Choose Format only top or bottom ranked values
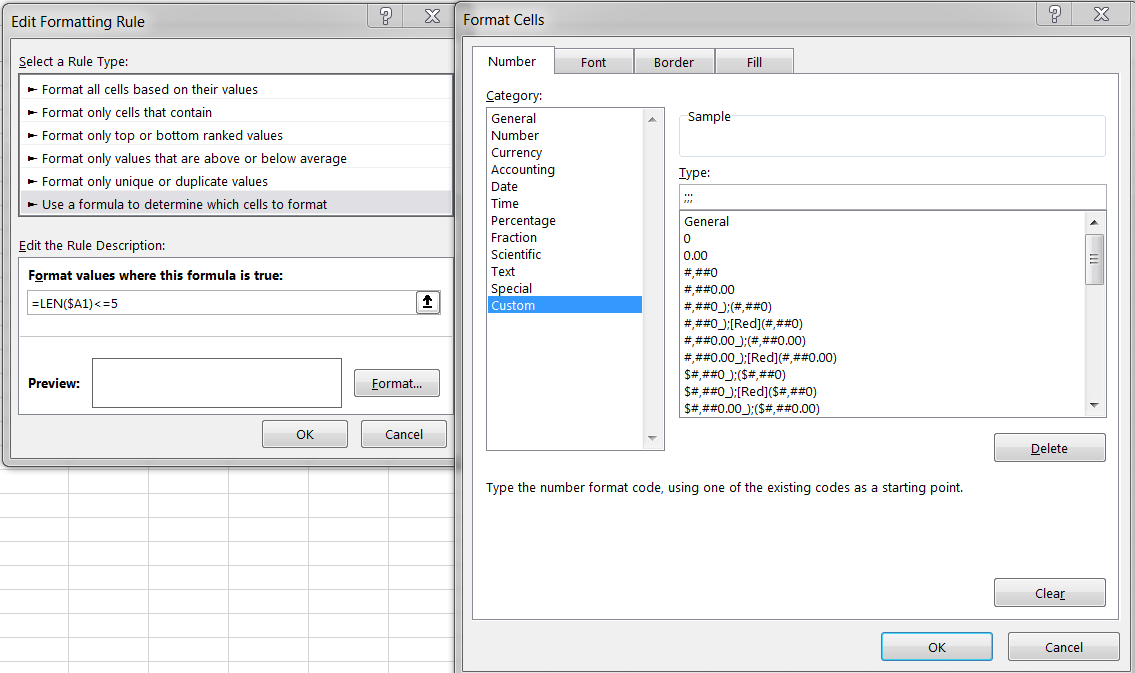The height and width of the screenshot is (673, 1135). click(x=236, y=135)
